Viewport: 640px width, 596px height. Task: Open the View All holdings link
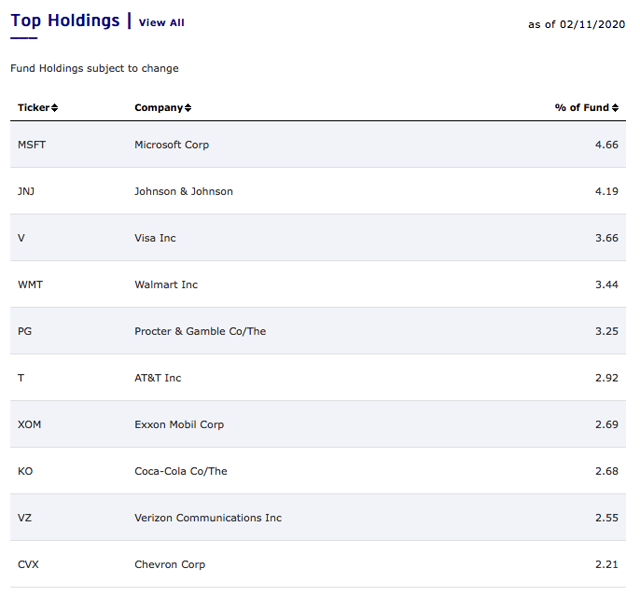pos(162,22)
